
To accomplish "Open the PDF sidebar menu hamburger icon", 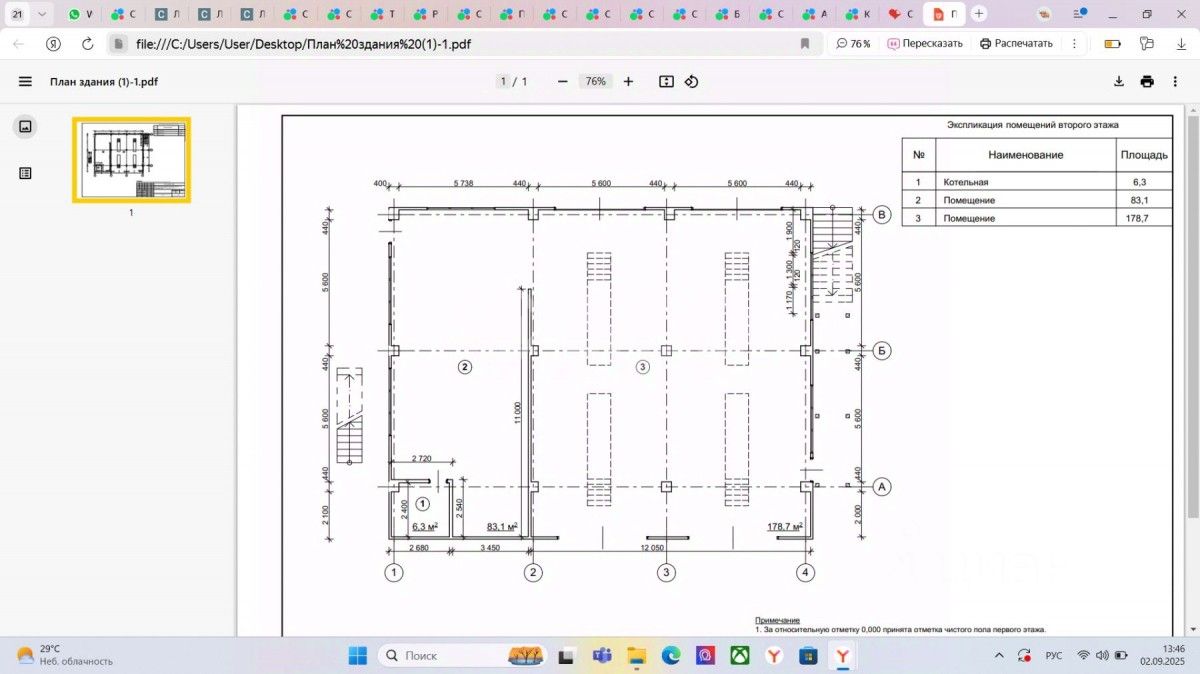I will (x=25, y=82).
